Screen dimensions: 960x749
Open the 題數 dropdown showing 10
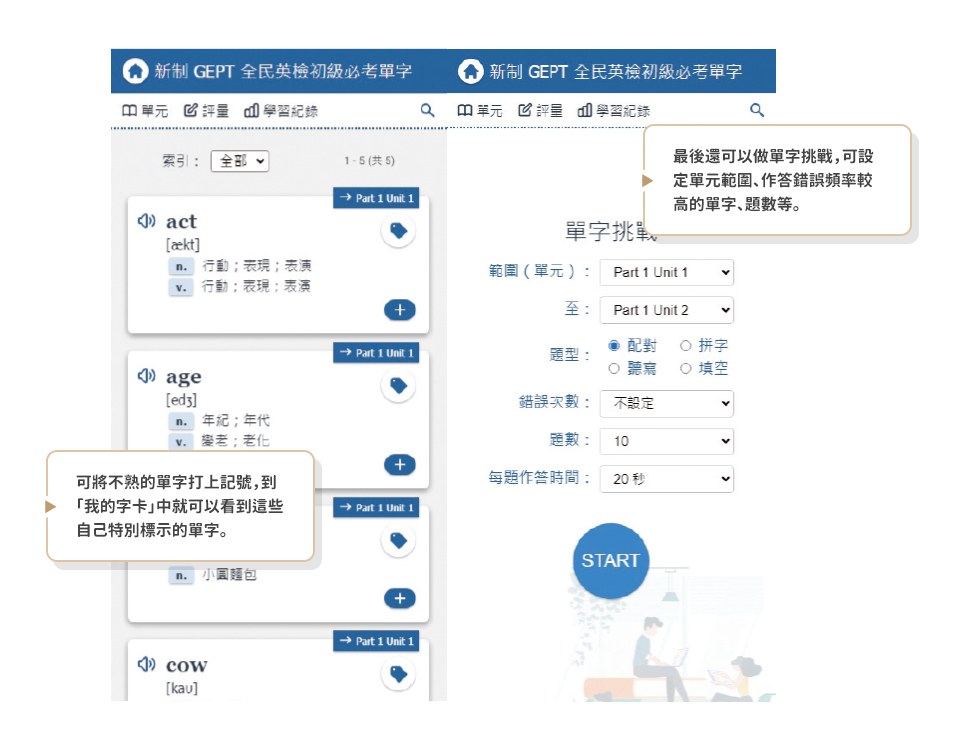point(666,441)
